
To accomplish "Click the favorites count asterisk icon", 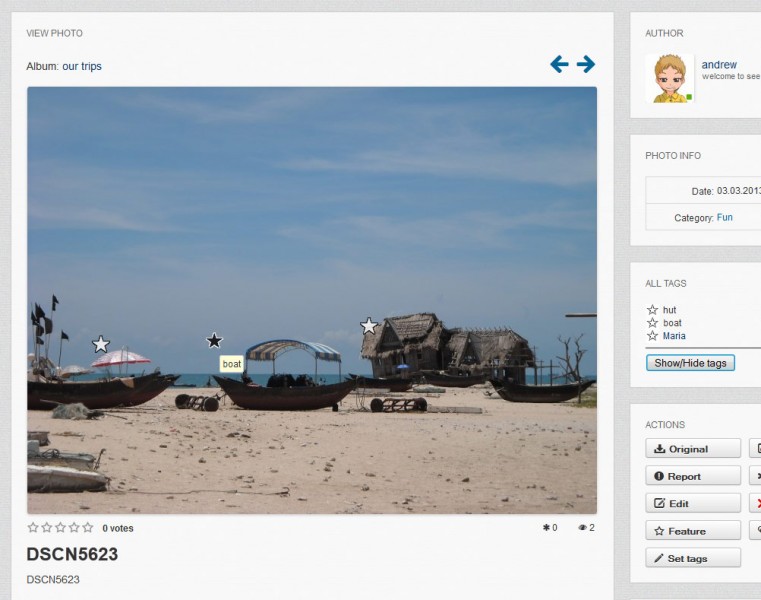I will pyautogui.click(x=546, y=528).
